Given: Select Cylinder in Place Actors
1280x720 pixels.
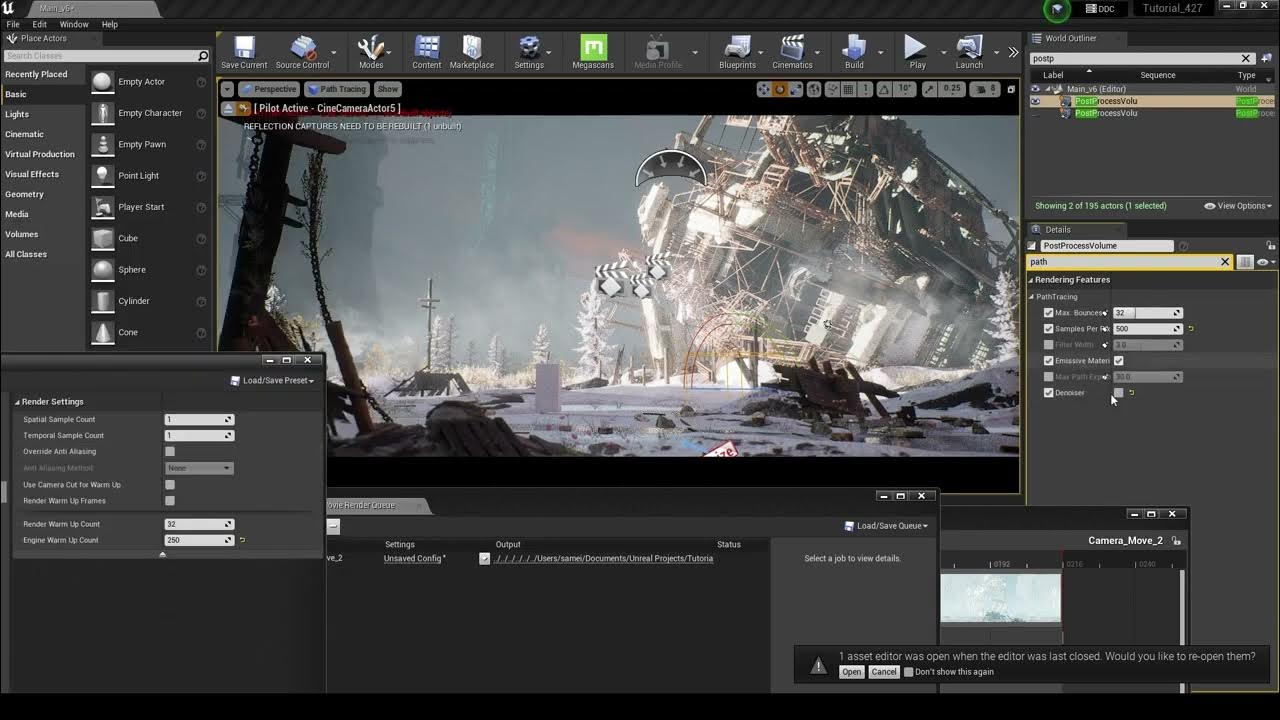Looking at the screenshot, I should (x=150, y=301).
